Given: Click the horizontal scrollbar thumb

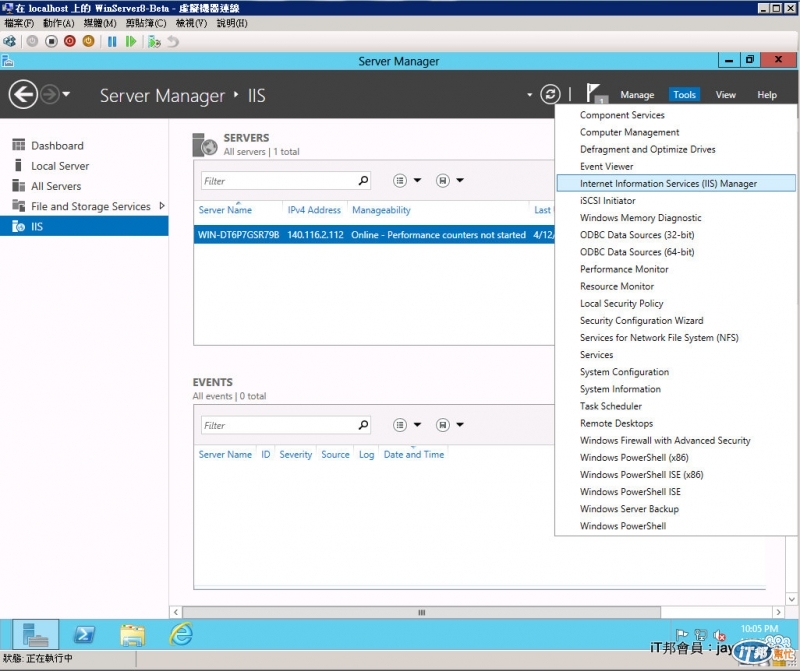Looking at the screenshot, I should tap(421, 612).
